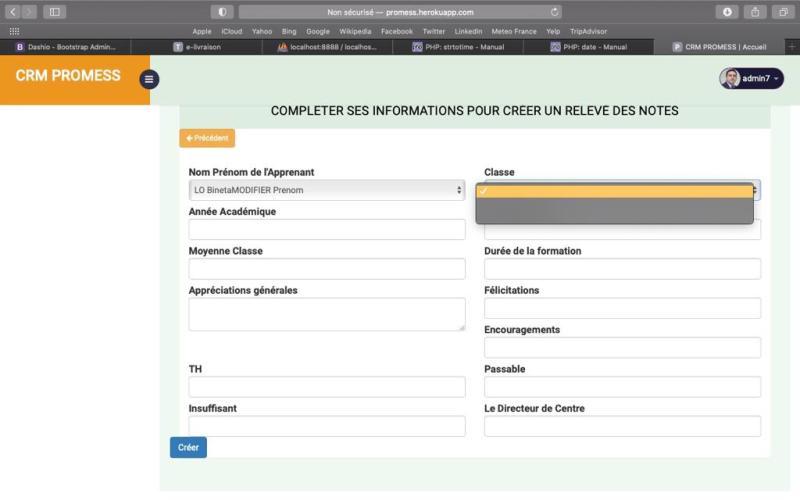Open the Safari downloads icon

pyautogui.click(x=727, y=12)
